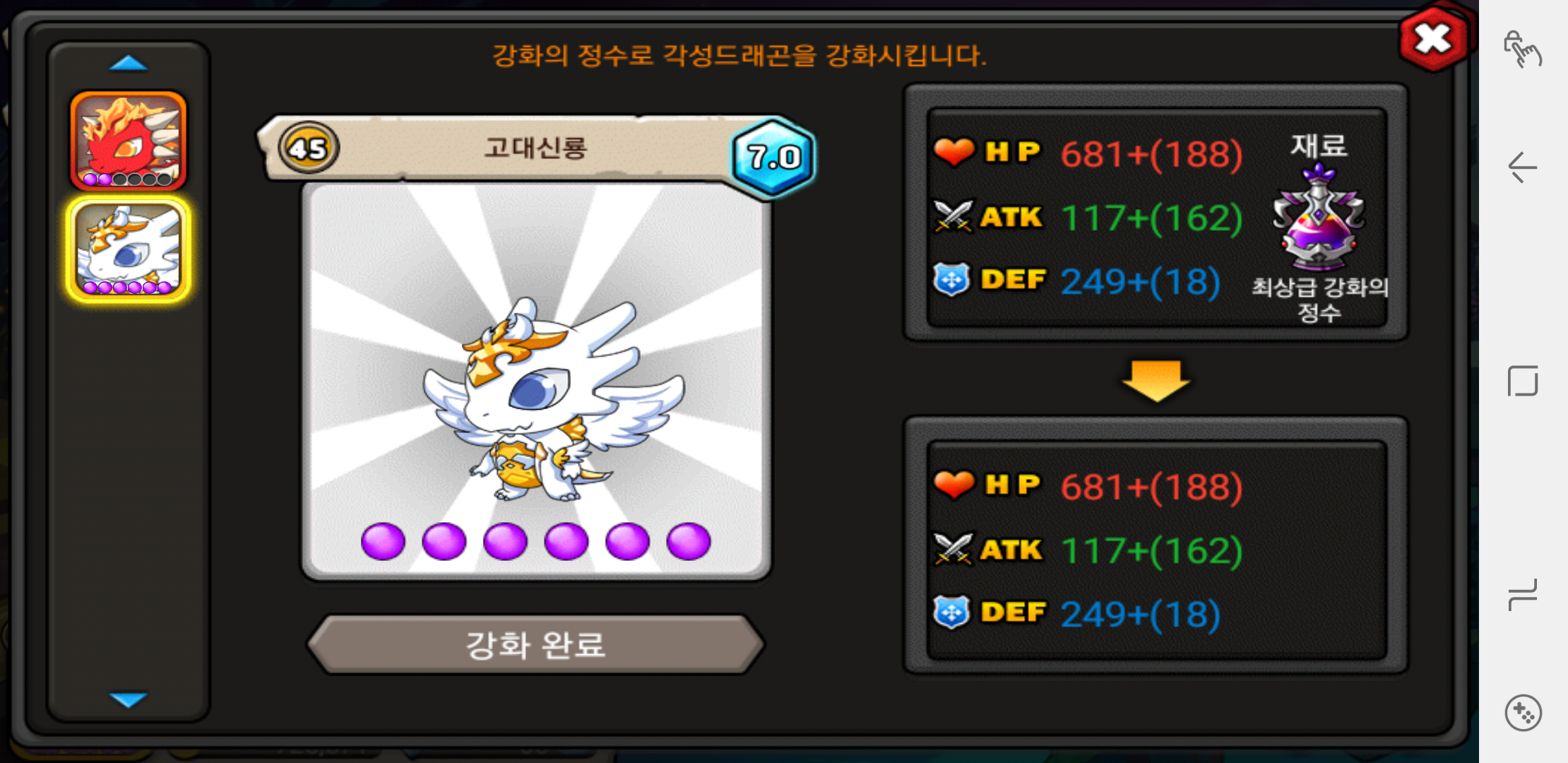This screenshot has height=763, width=1568.
Task: Tap the gamepad icon in side bar
Action: (x=1523, y=713)
